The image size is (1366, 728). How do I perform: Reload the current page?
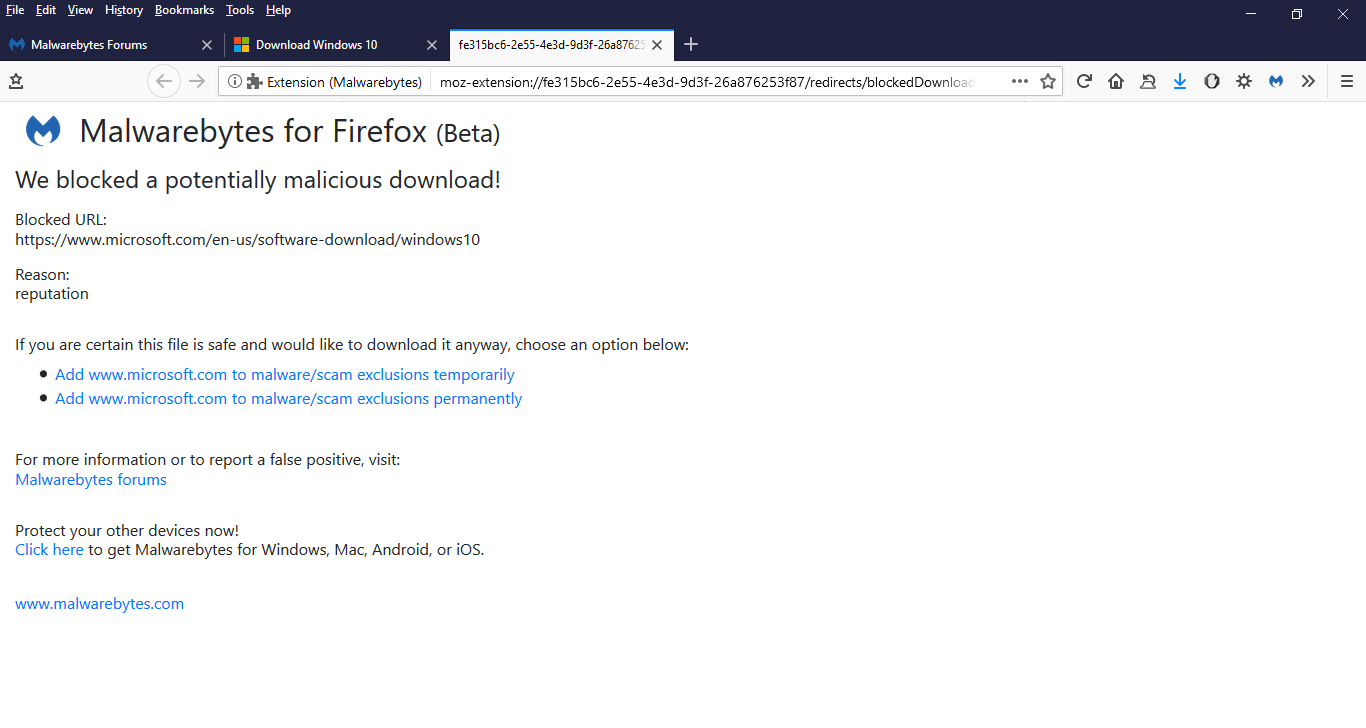click(x=1084, y=81)
